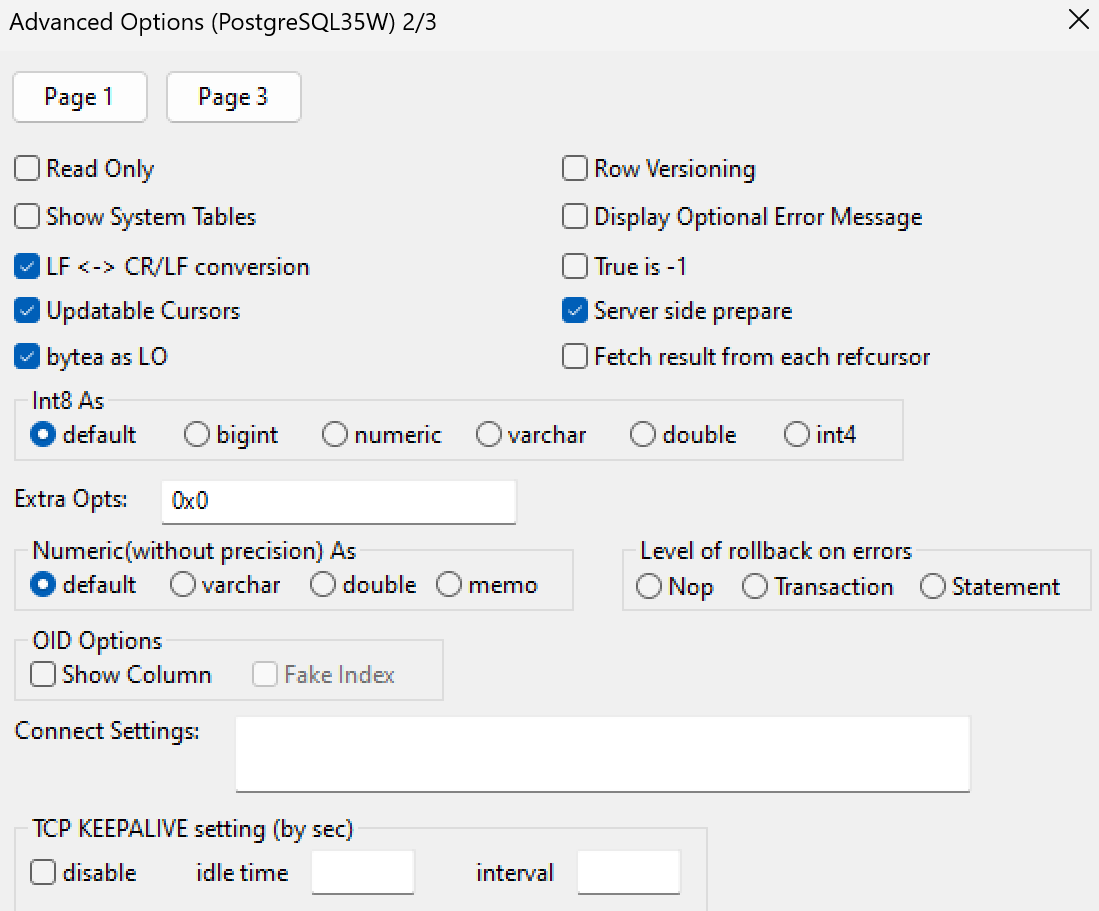The height and width of the screenshot is (911, 1099).
Task: Turn off bytea as LO
Action: pos(27,356)
